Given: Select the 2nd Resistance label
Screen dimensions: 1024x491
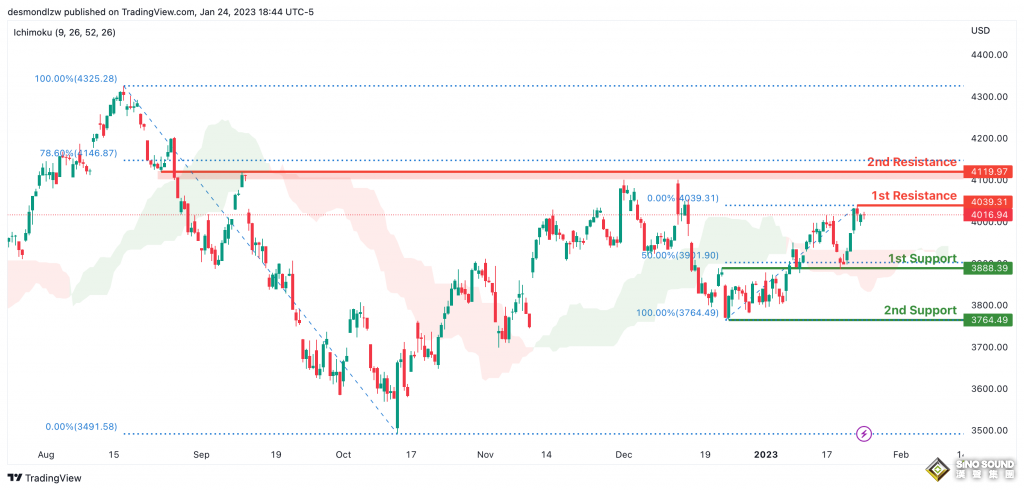Looking at the screenshot, I should click(x=911, y=162).
